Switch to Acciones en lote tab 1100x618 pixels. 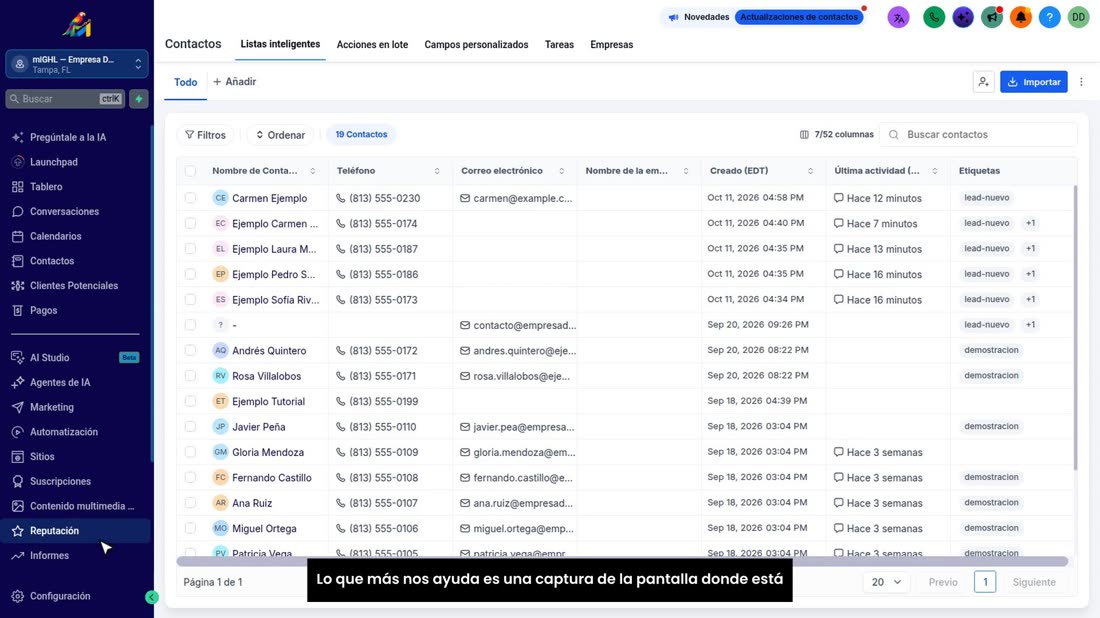[x=372, y=45]
